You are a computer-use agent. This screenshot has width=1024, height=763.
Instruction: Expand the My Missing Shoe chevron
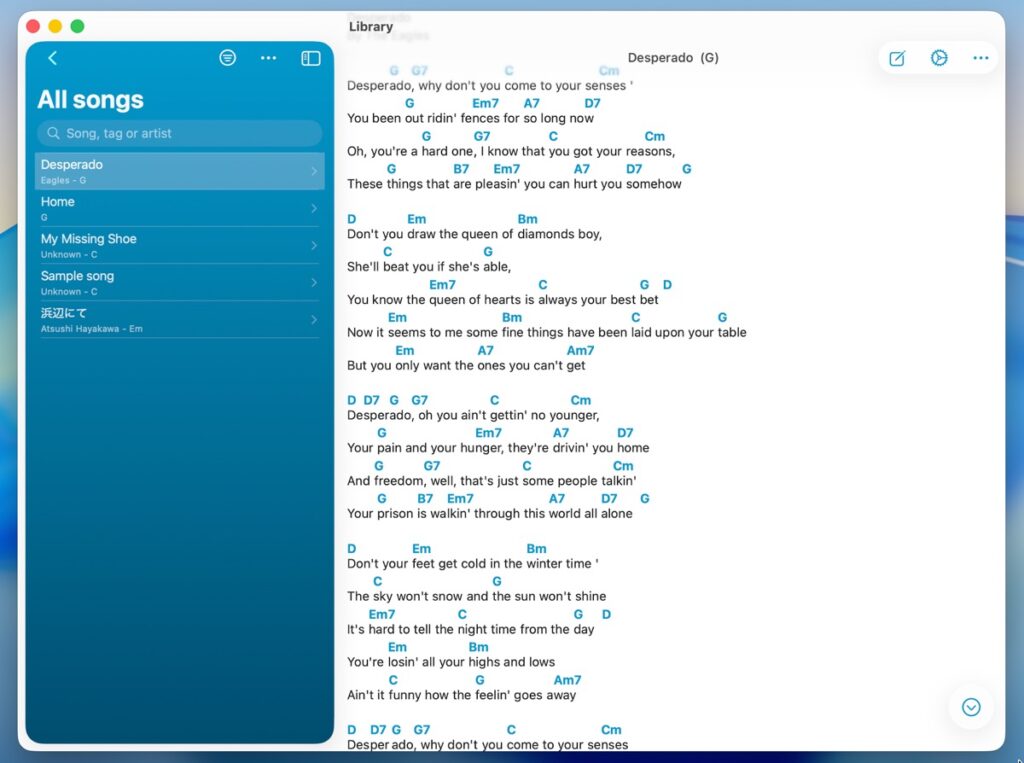[x=314, y=245]
